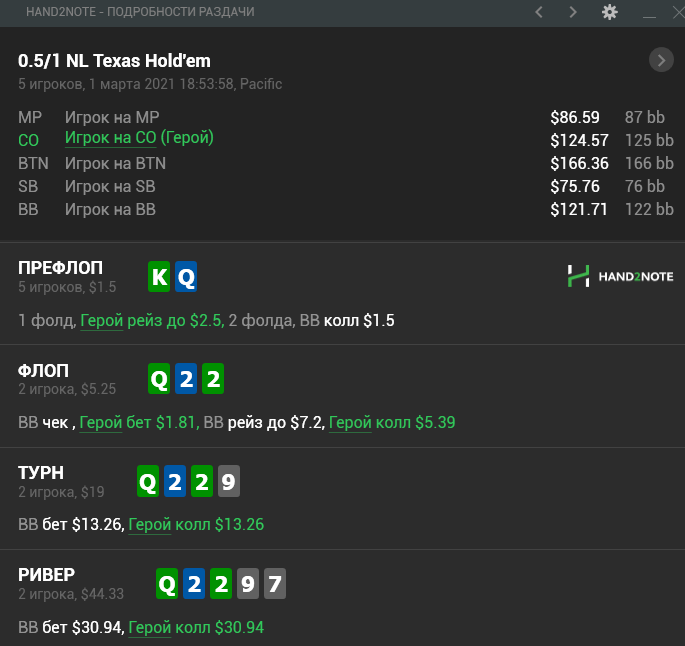This screenshot has width=685, height=646.
Task: Click hero stack value $124.57
Action: click(579, 140)
